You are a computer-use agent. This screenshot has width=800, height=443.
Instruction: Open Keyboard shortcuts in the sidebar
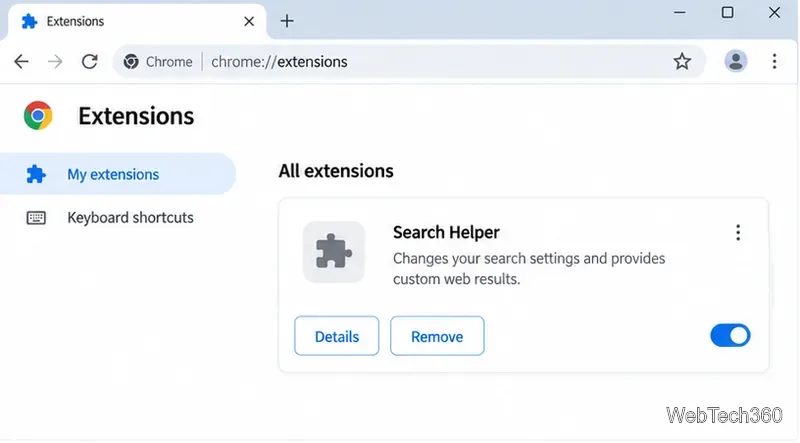117,218
